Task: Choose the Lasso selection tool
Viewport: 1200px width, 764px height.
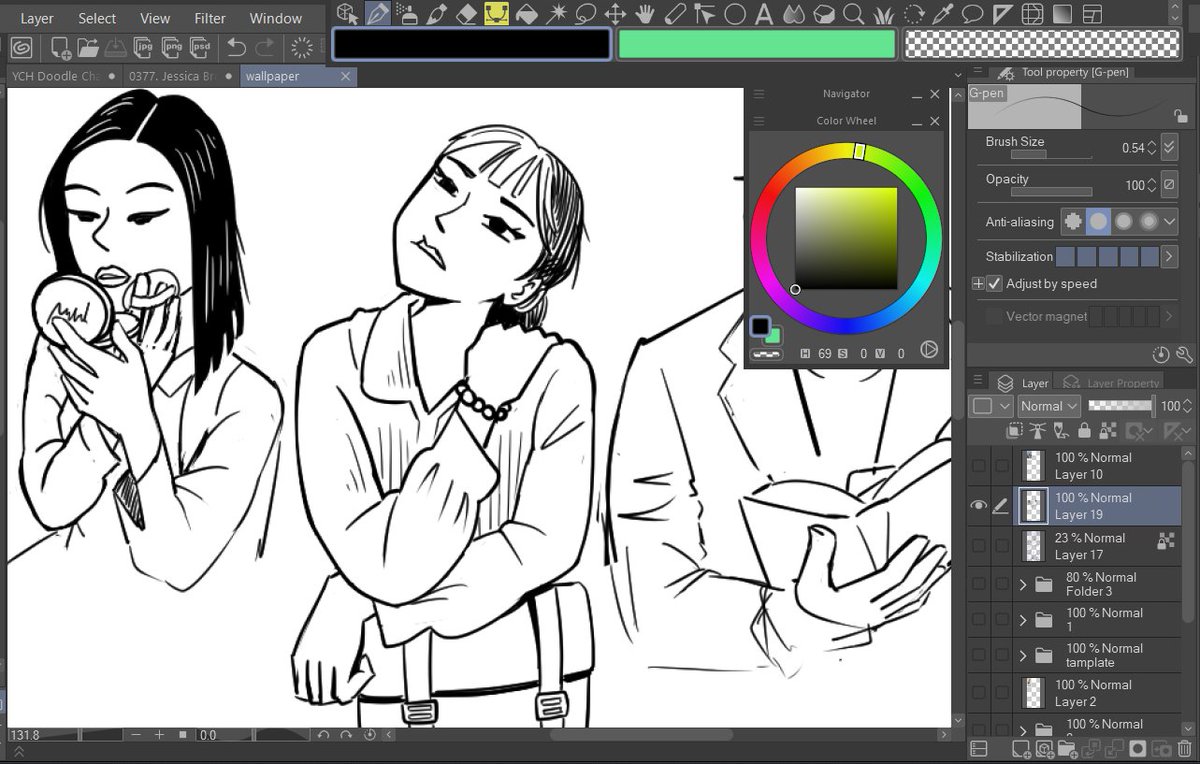Action: point(586,14)
